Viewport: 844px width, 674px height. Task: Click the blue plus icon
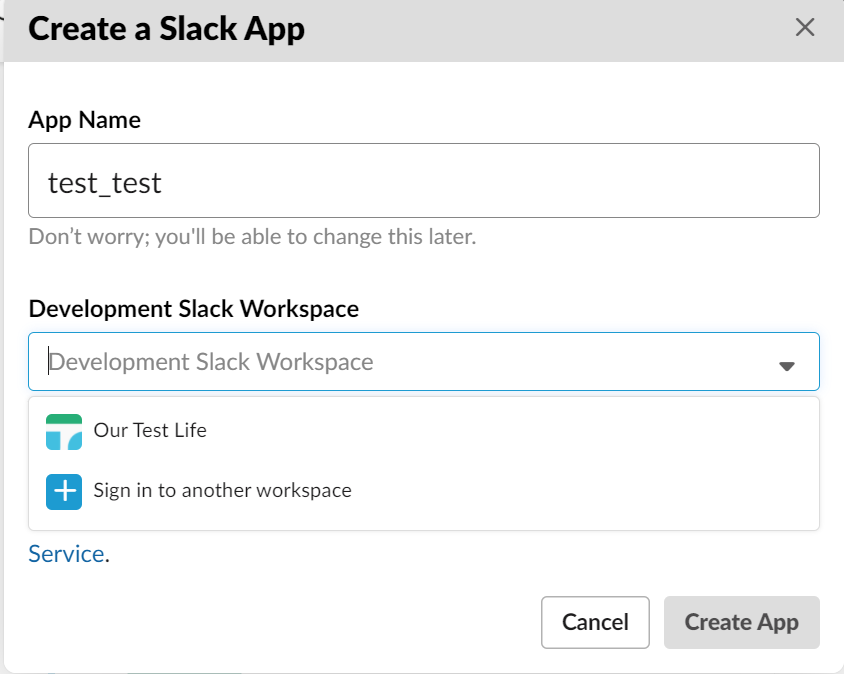tap(64, 492)
